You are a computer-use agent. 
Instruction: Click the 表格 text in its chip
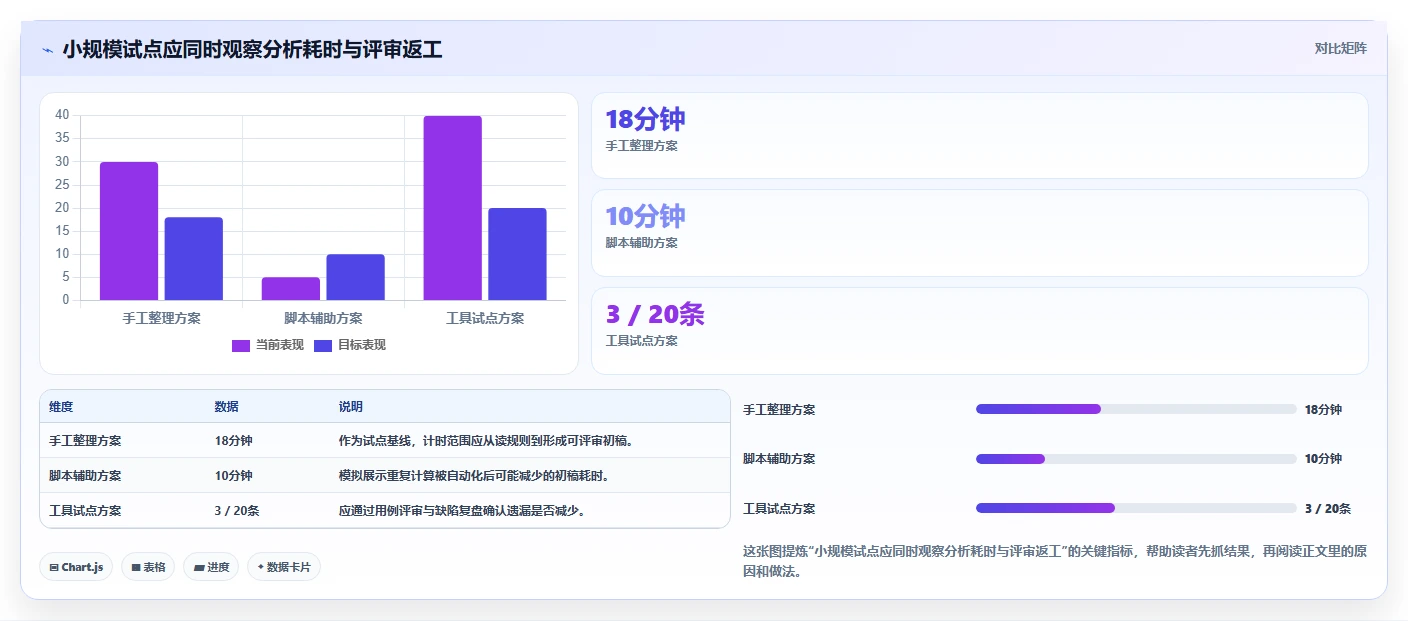click(x=154, y=567)
